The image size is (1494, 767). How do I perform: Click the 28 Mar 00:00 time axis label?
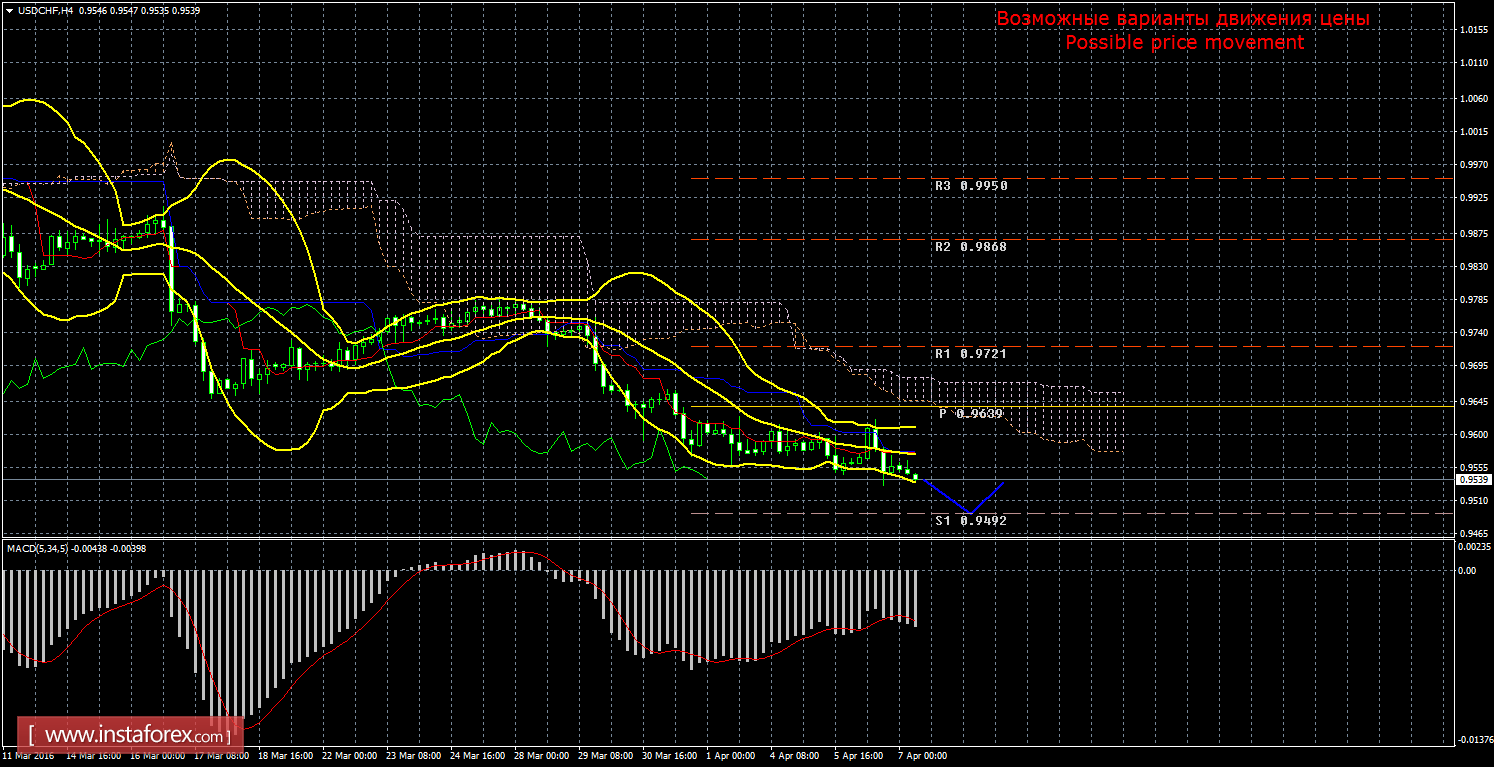543,757
